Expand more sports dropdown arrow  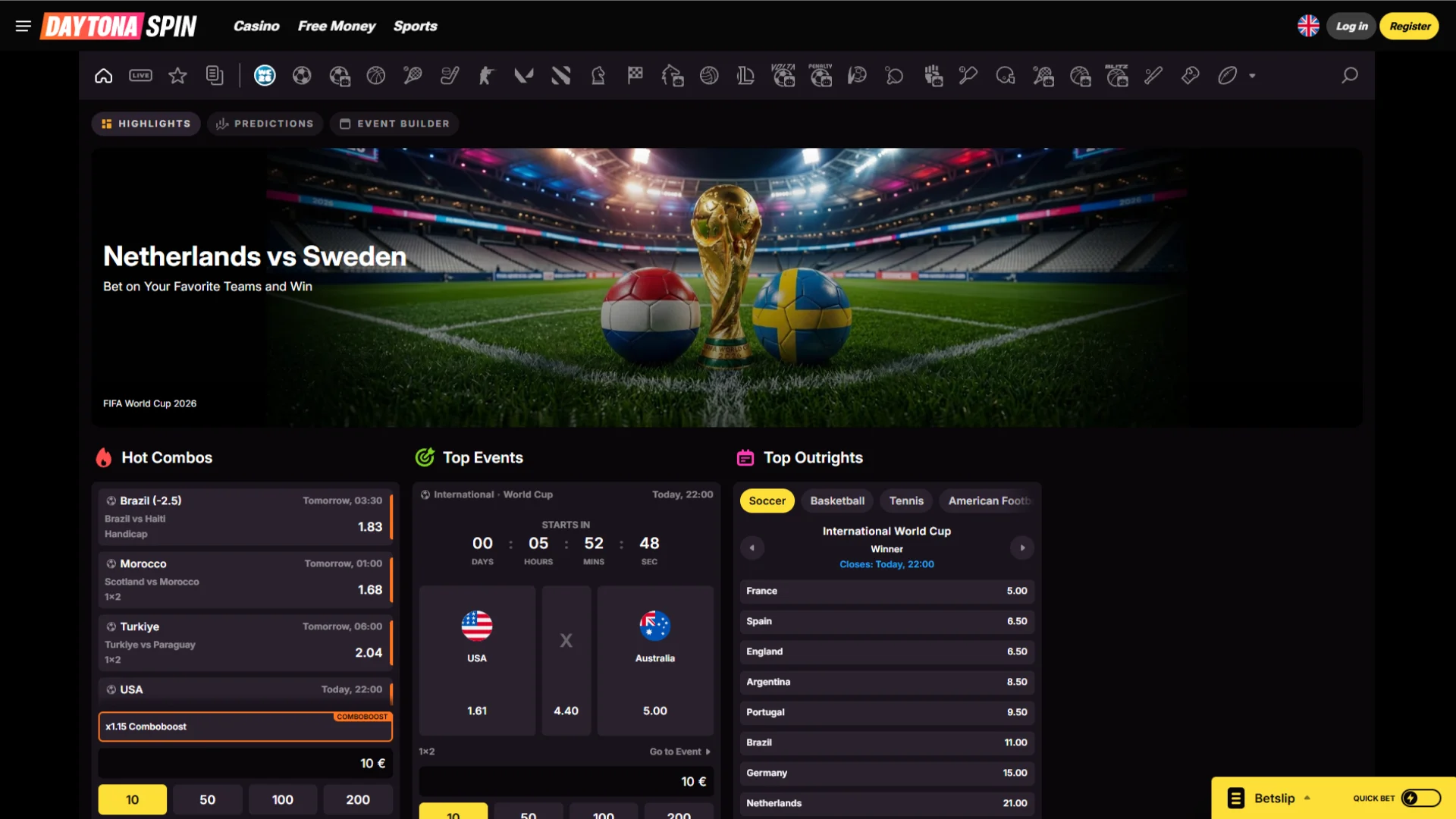[1252, 76]
